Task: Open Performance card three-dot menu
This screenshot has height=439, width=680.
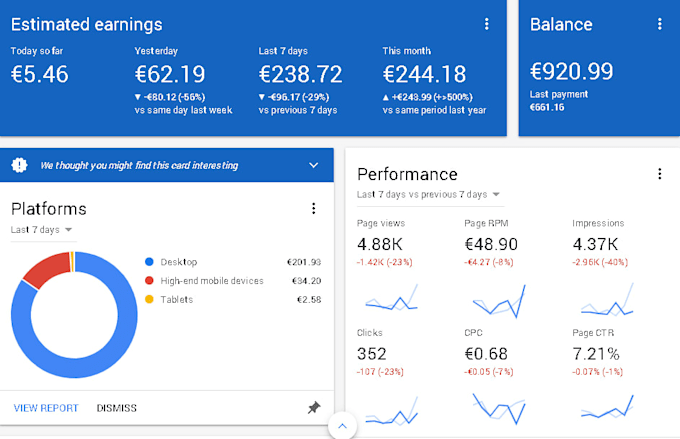Action: (x=659, y=174)
